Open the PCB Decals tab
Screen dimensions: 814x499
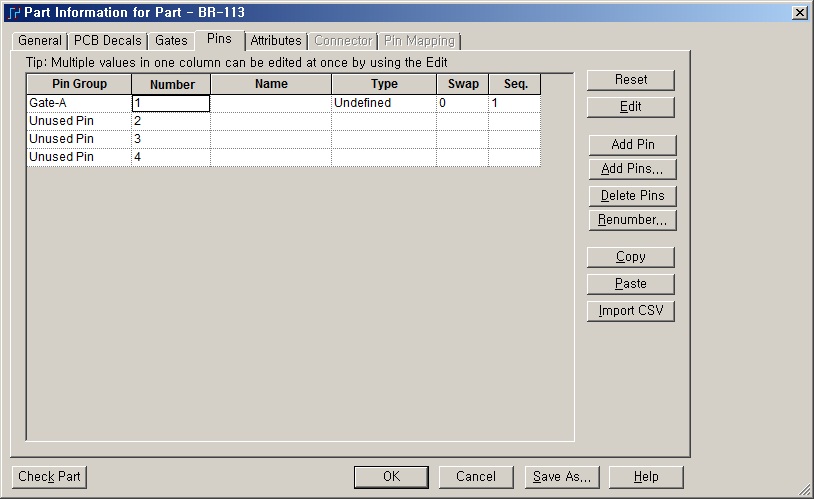click(108, 41)
